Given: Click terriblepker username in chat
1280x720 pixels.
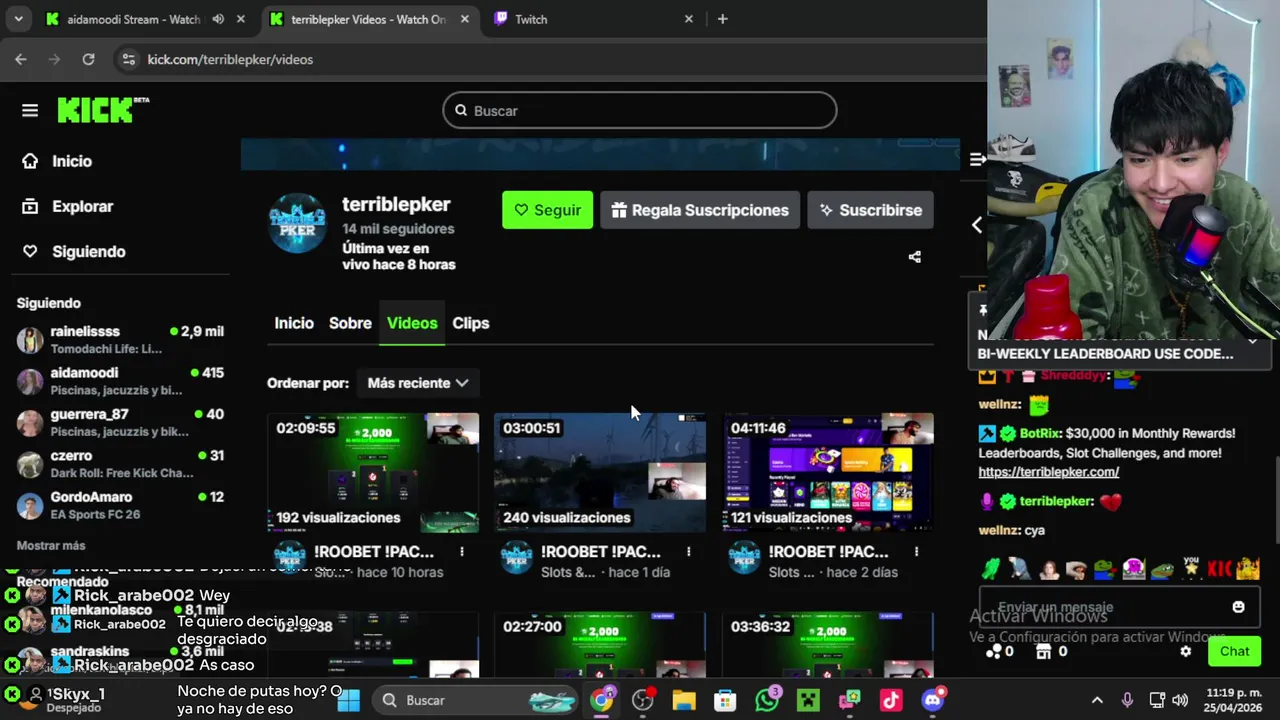Looking at the screenshot, I should tap(1056, 501).
